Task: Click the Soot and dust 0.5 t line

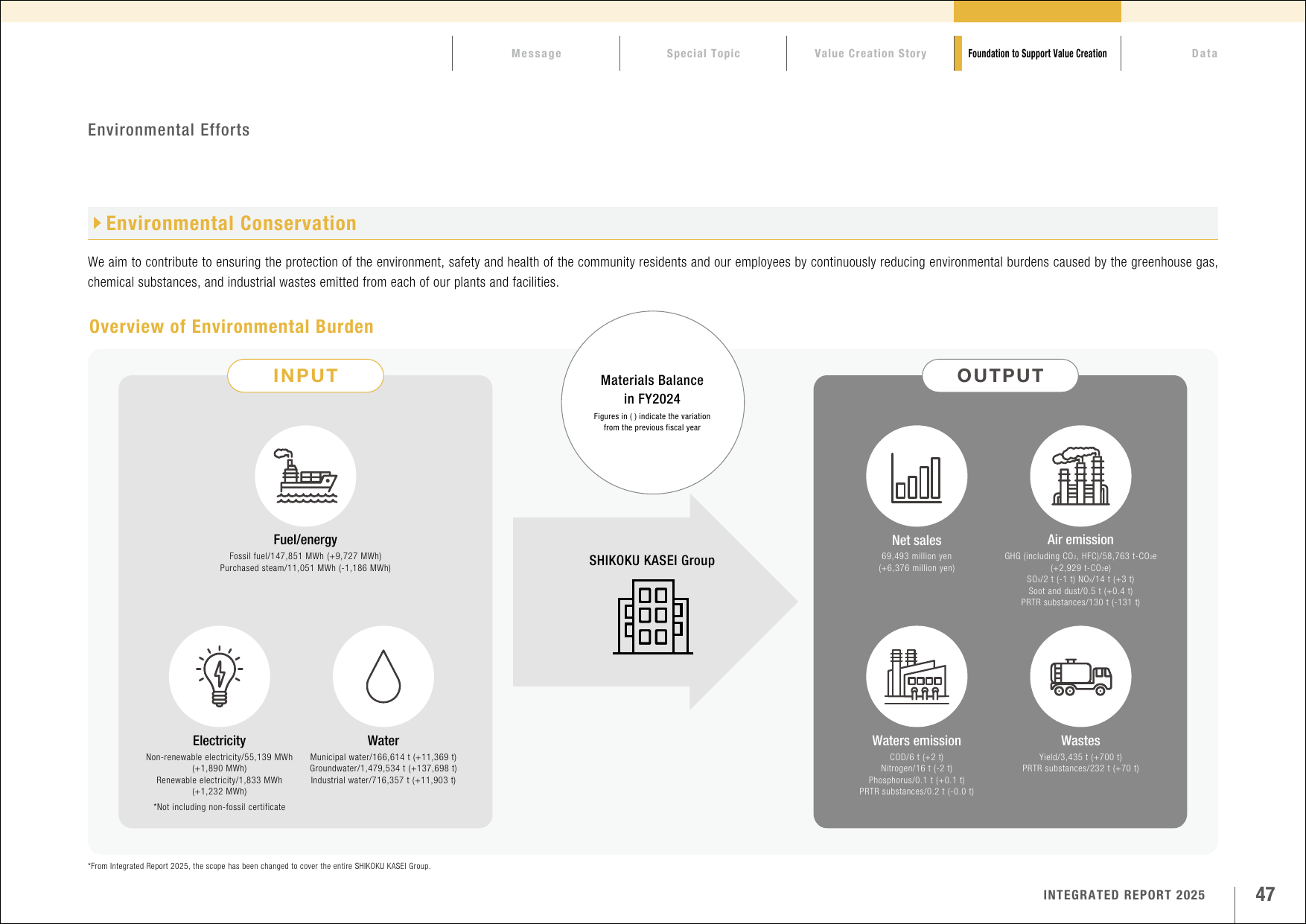Action: [1080, 591]
